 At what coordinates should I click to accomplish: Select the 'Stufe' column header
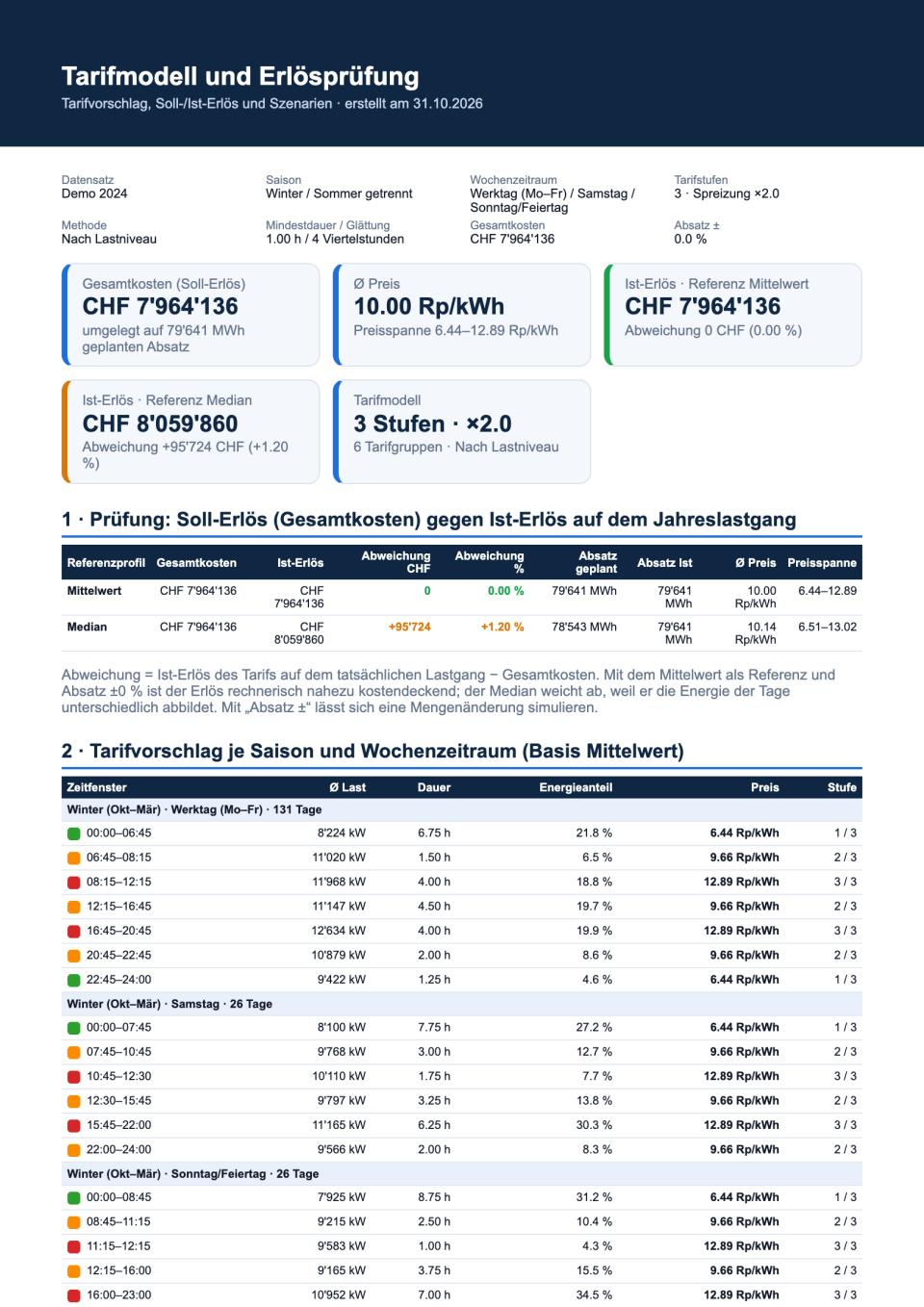(842, 787)
